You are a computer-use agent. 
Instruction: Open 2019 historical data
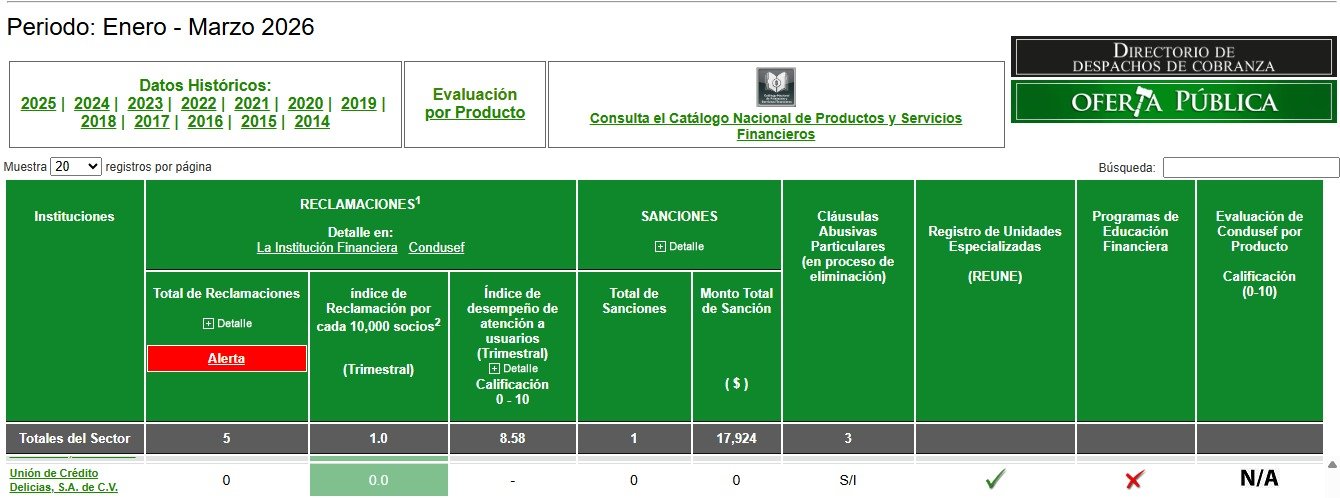pos(358,103)
